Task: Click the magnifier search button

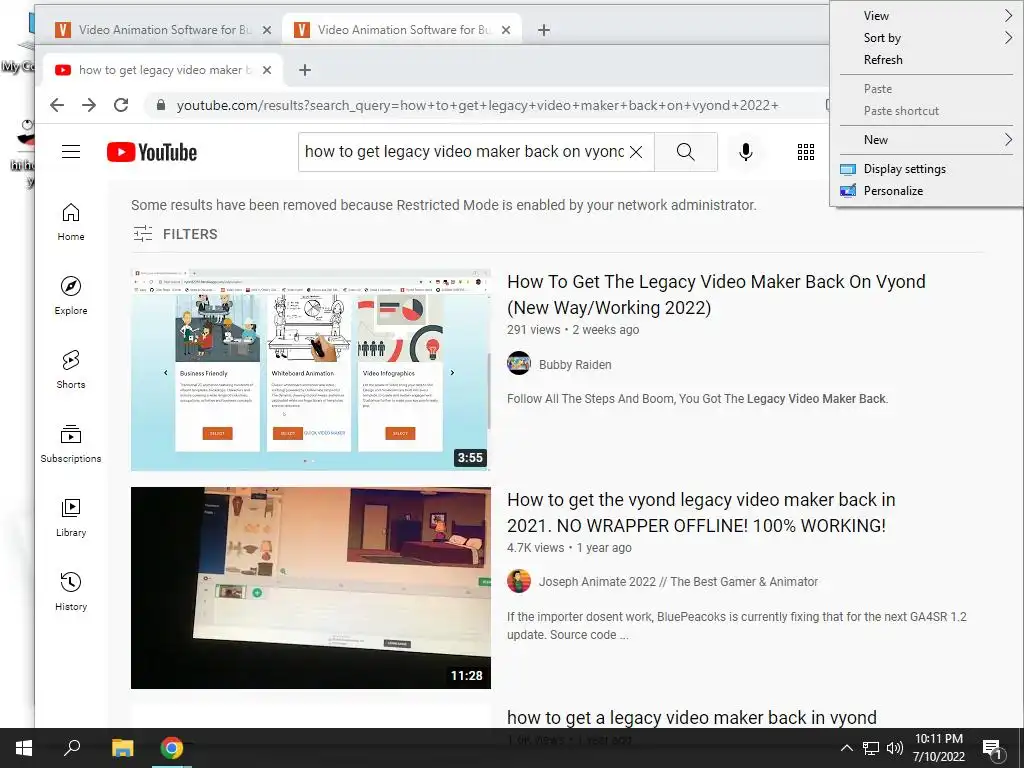Action: tap(686, 152)
